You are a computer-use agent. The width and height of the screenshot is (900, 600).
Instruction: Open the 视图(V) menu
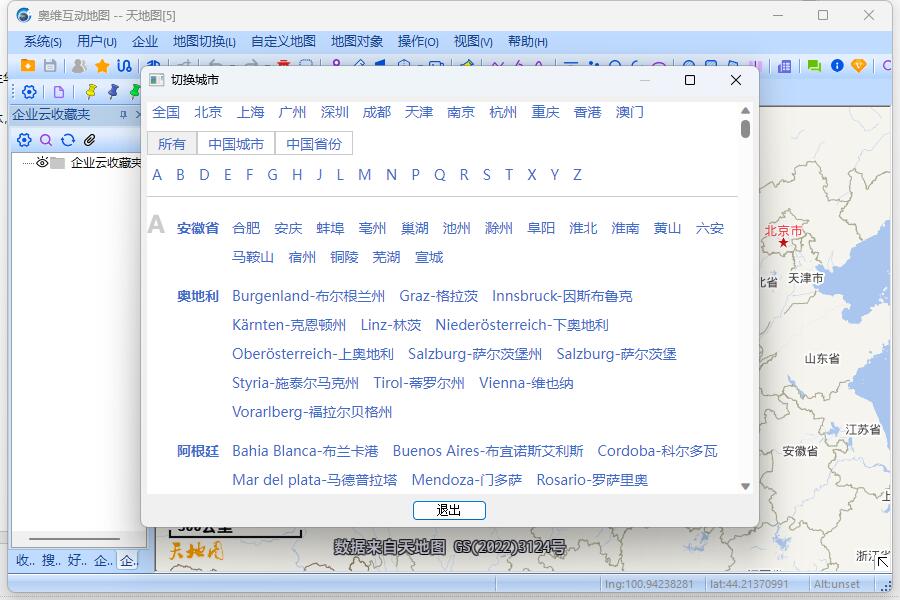(x=471, y=42)
